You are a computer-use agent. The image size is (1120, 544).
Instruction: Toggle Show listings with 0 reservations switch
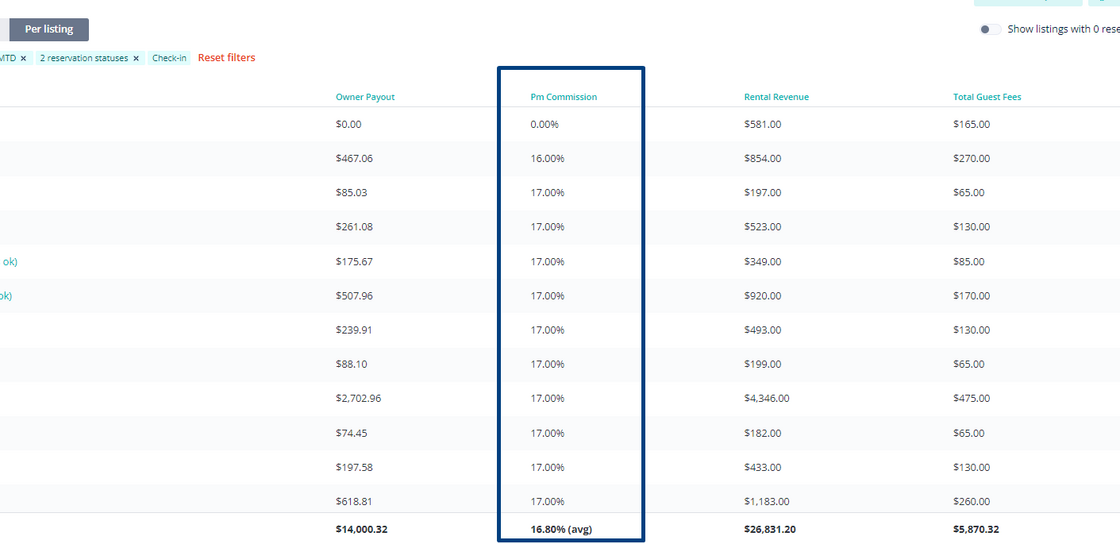click(990, 29)
